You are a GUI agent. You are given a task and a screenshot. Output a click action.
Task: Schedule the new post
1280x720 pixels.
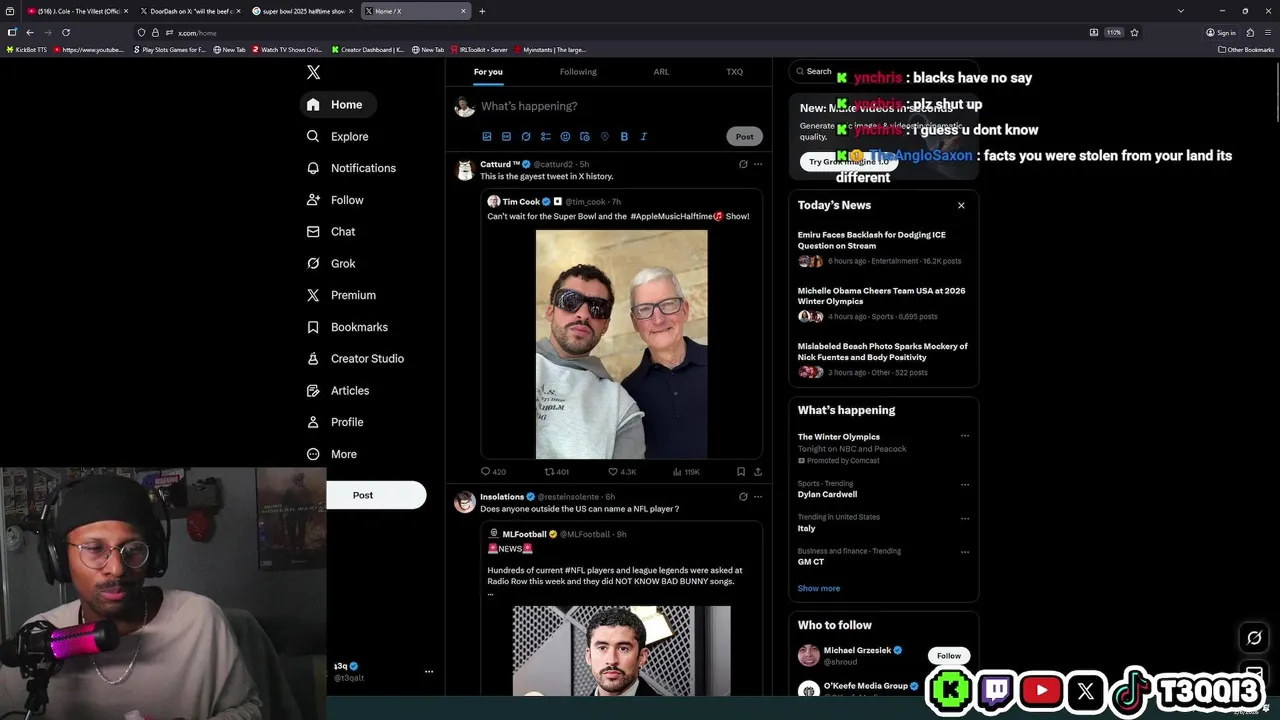pos(585,136)
